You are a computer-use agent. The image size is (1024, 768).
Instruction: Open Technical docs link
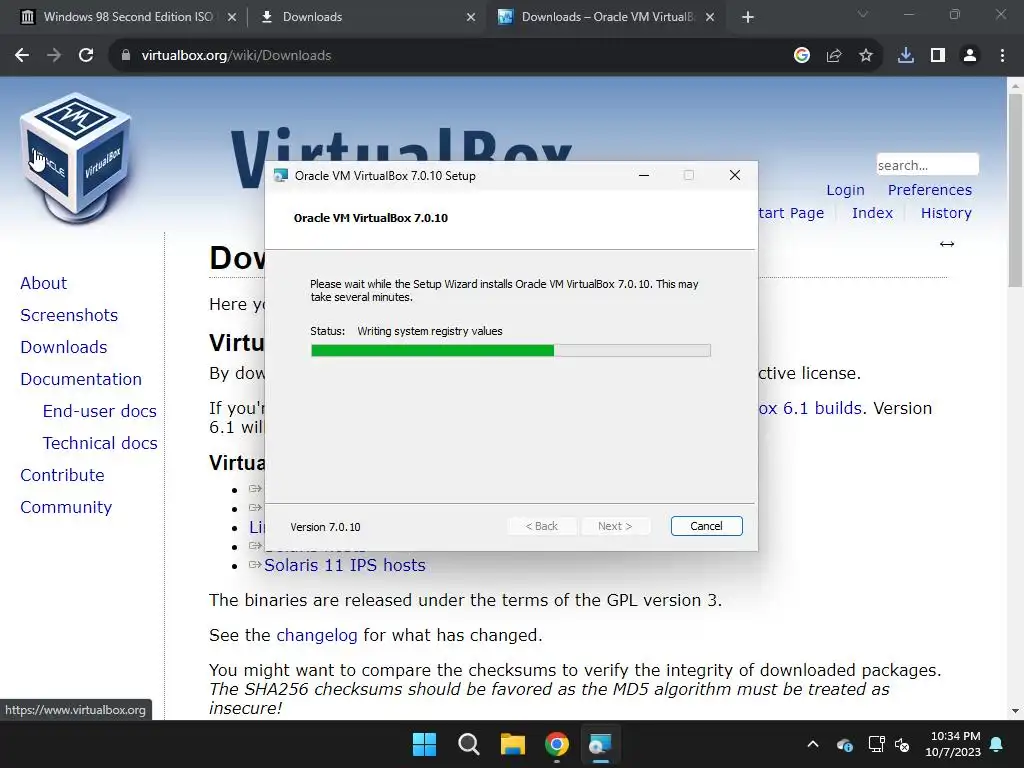(x=100, y=443)
